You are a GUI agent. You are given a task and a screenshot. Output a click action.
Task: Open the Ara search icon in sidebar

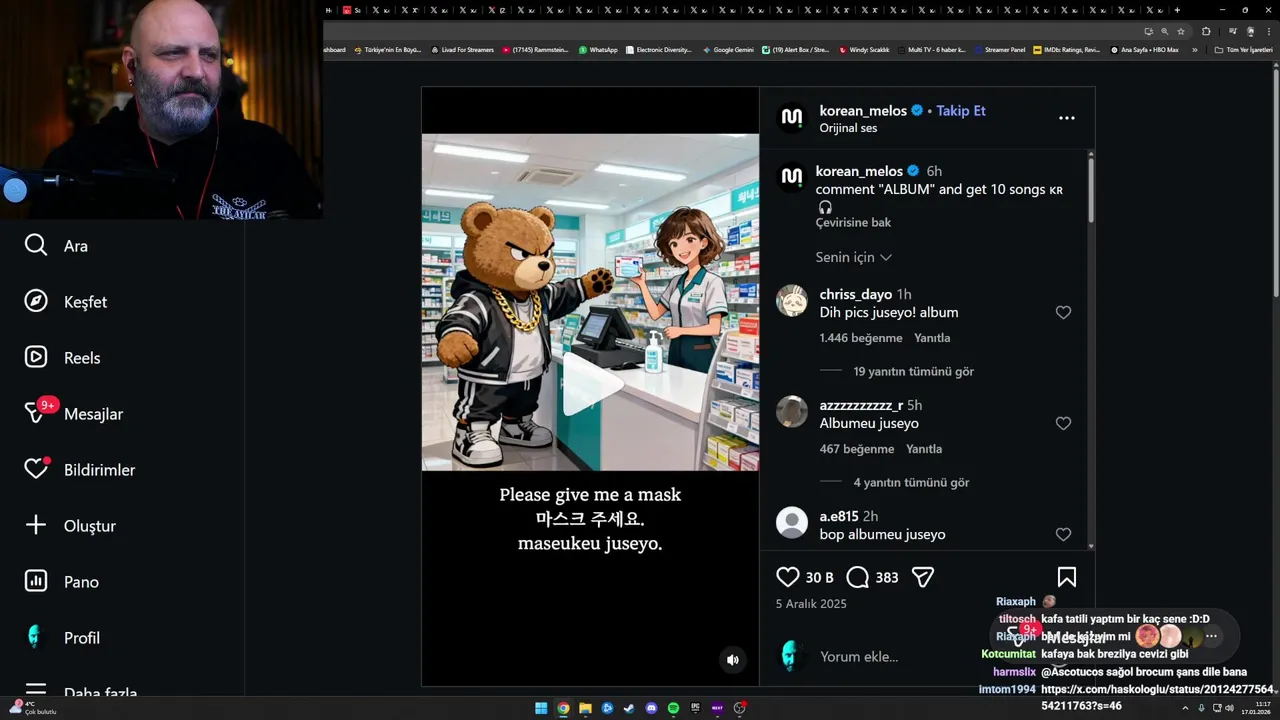(x=36, y=245)
